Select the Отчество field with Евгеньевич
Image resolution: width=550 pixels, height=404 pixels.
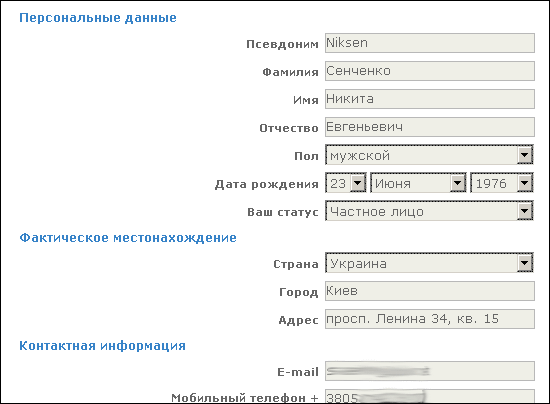click(x=430, y=127)
